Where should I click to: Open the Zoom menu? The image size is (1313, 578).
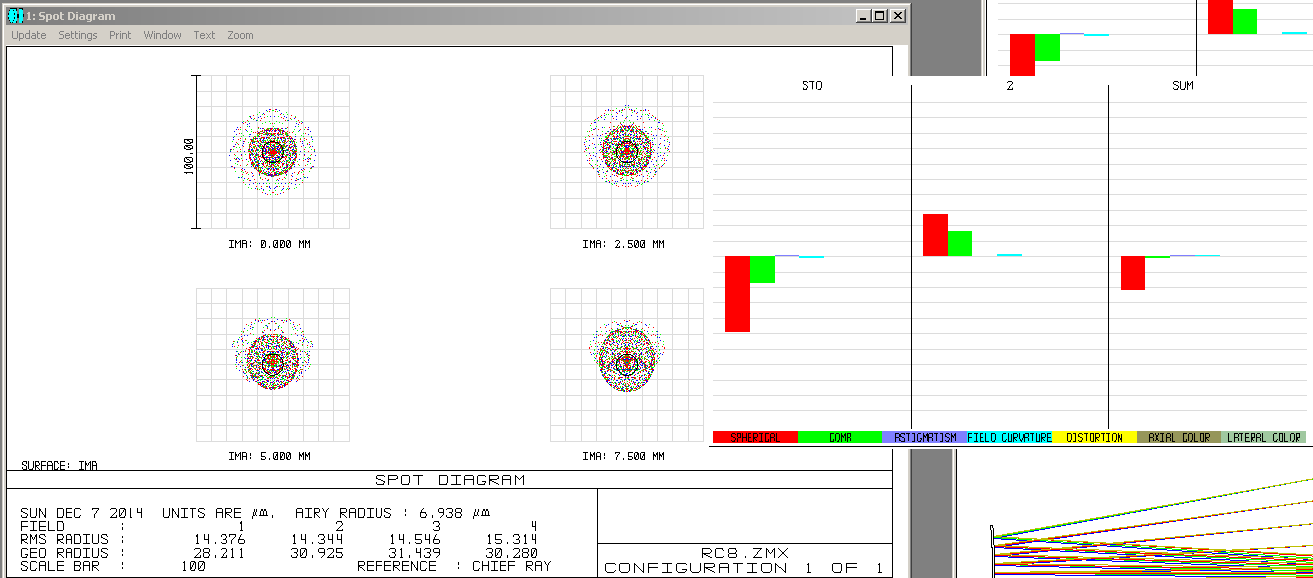240,35
